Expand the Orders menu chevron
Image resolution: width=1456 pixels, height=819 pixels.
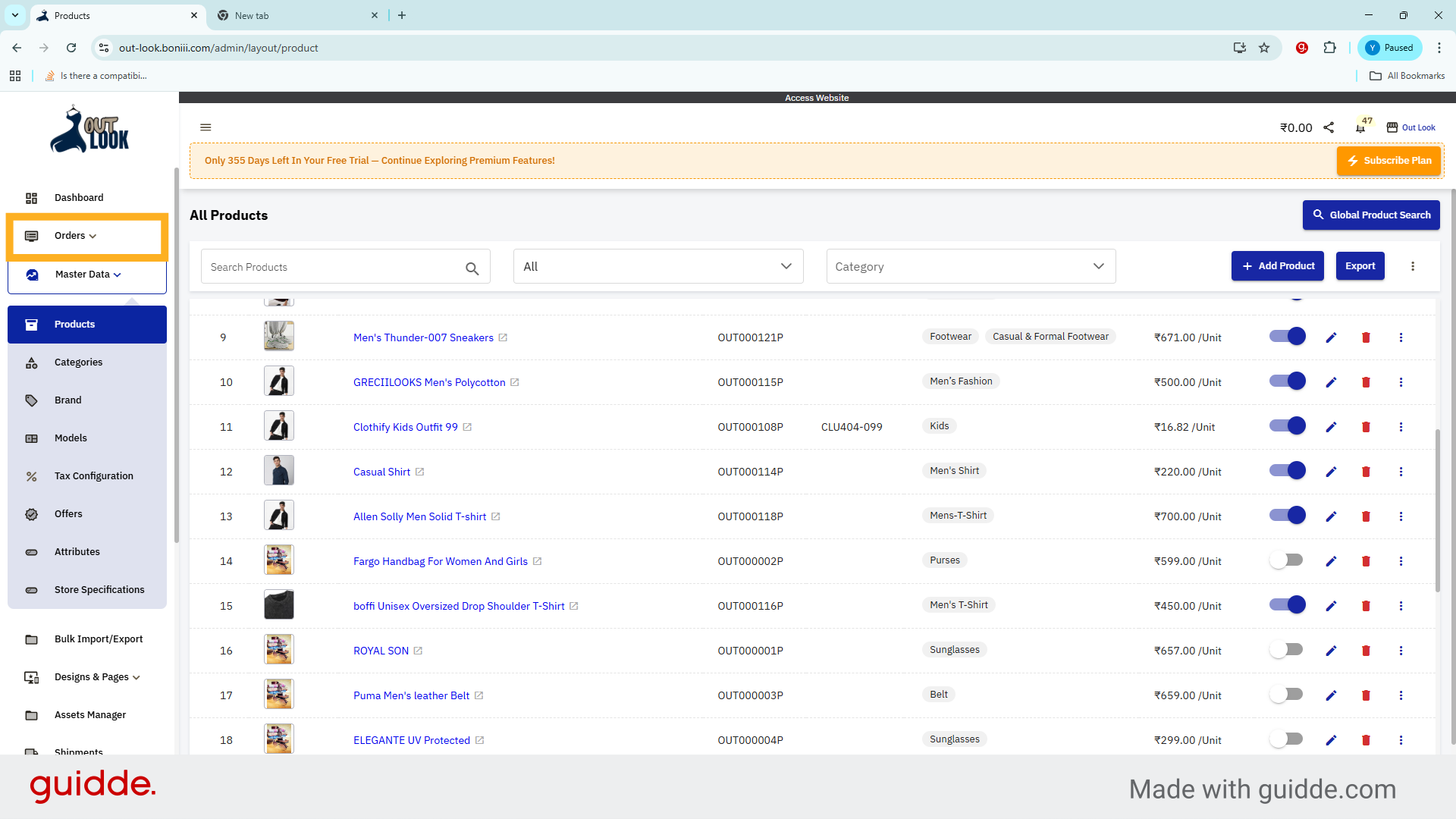91,236
